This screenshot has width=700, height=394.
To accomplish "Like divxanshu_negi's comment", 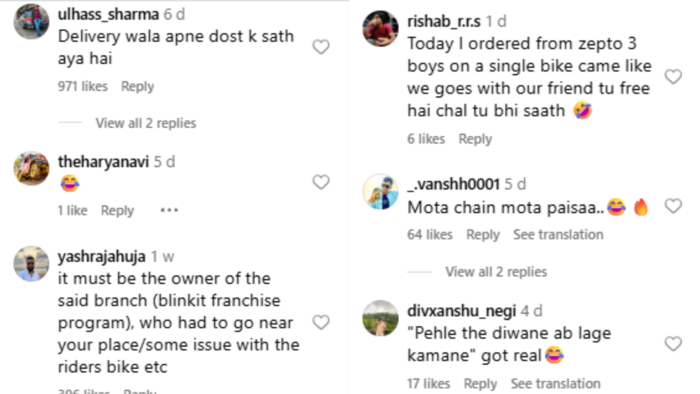I will coord(673,344).
